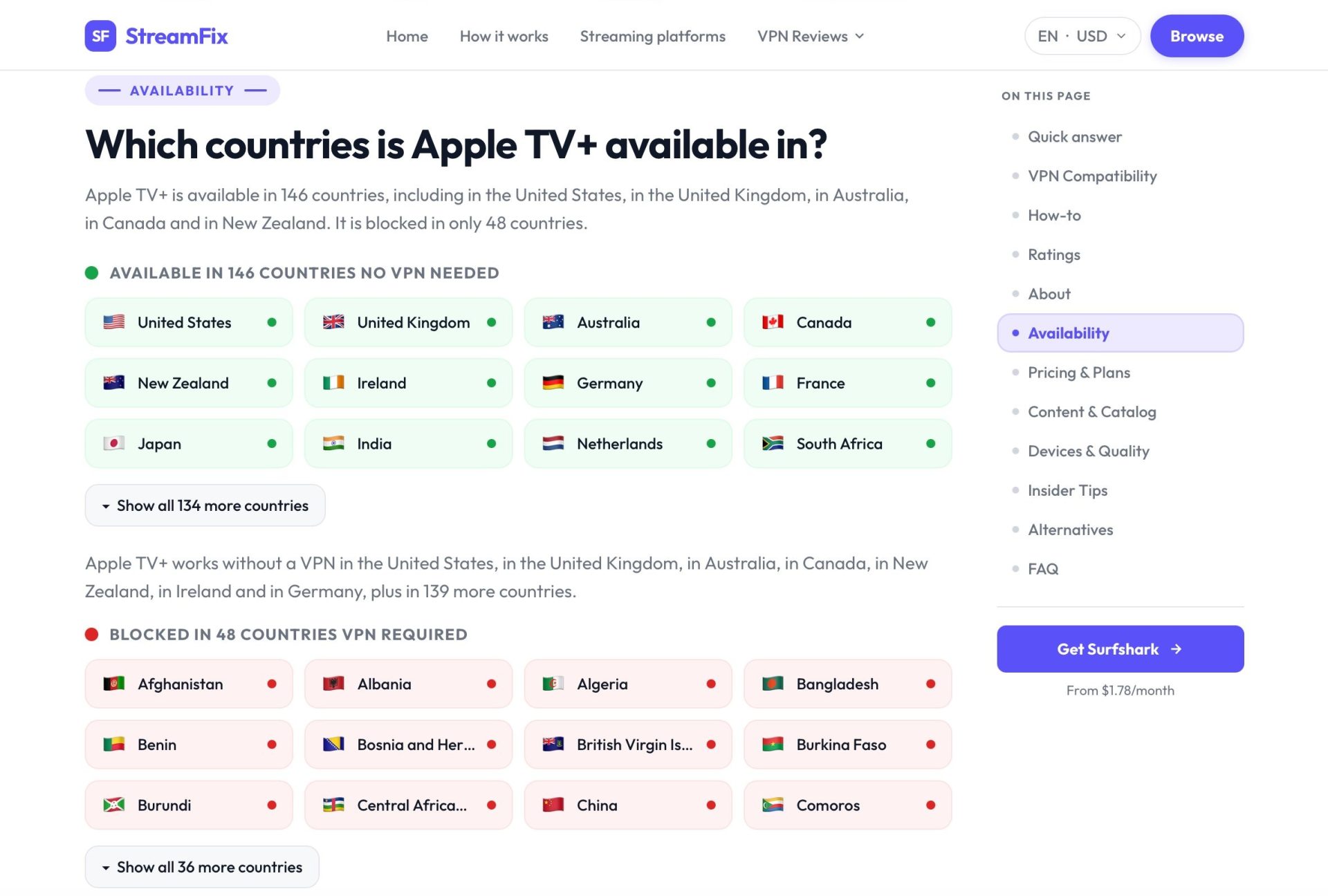The image size is (1328, 896).
Task: Click the StreamFix SF logo icon
Action: 100,36
